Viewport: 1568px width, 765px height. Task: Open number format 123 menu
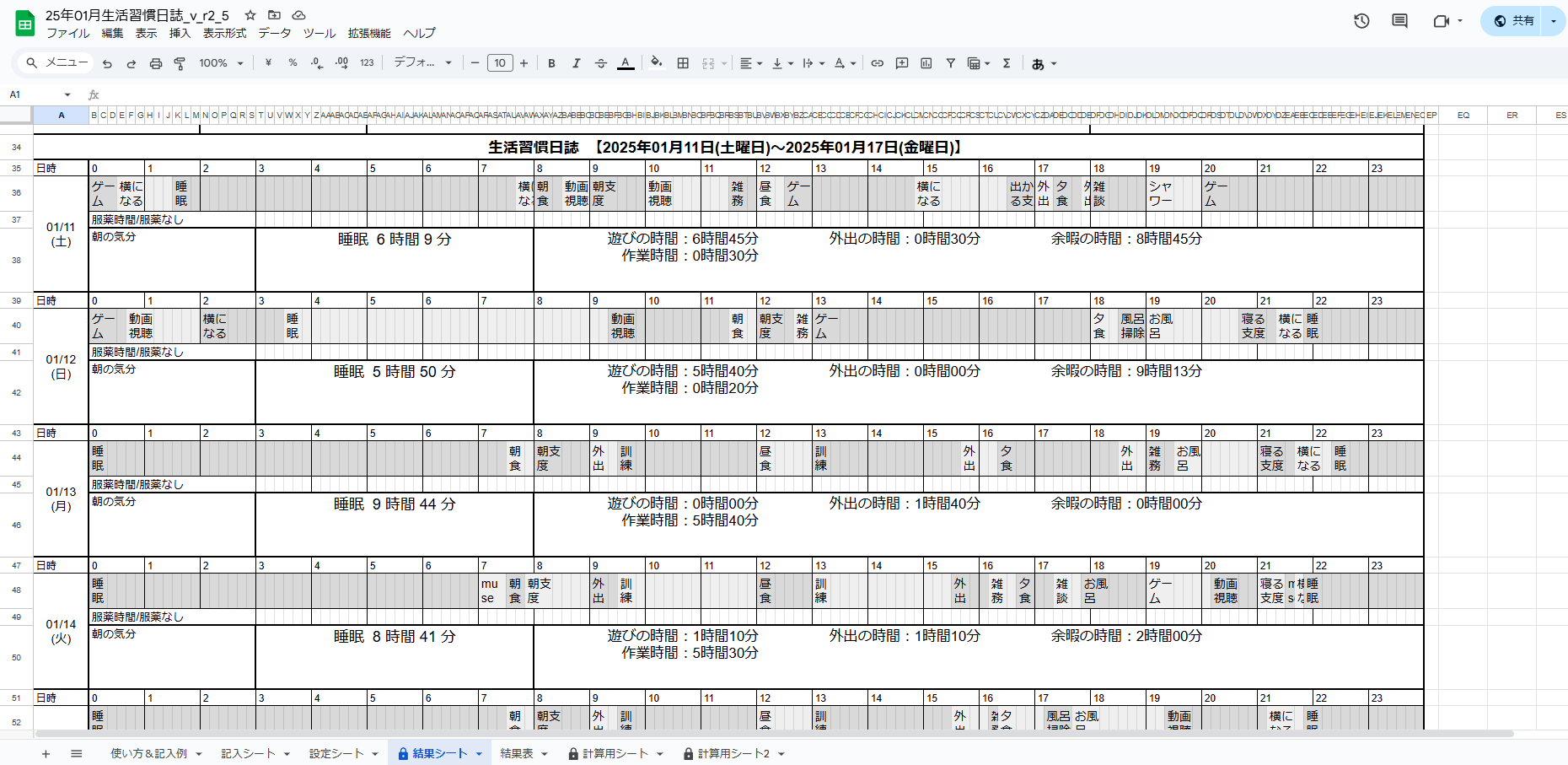click(367, 63)
